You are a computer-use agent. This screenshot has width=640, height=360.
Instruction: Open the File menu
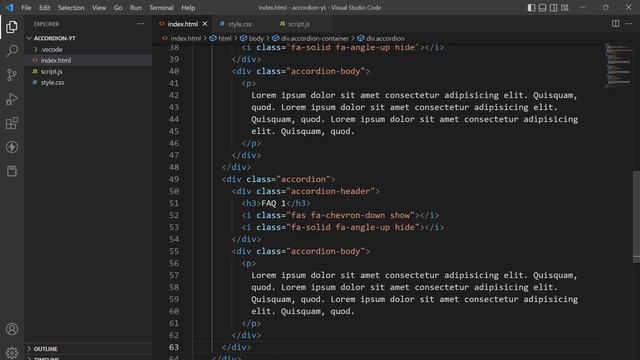coord(26,8)
